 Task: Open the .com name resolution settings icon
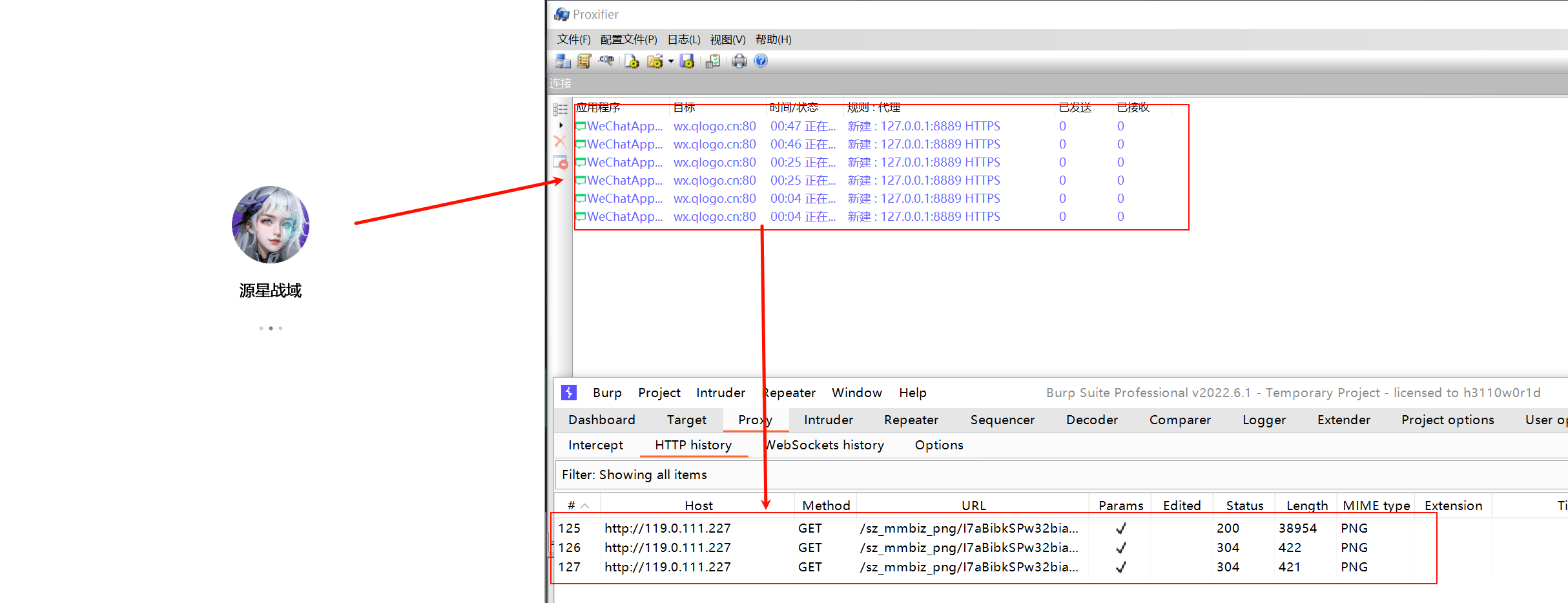(x=606, y=61)
